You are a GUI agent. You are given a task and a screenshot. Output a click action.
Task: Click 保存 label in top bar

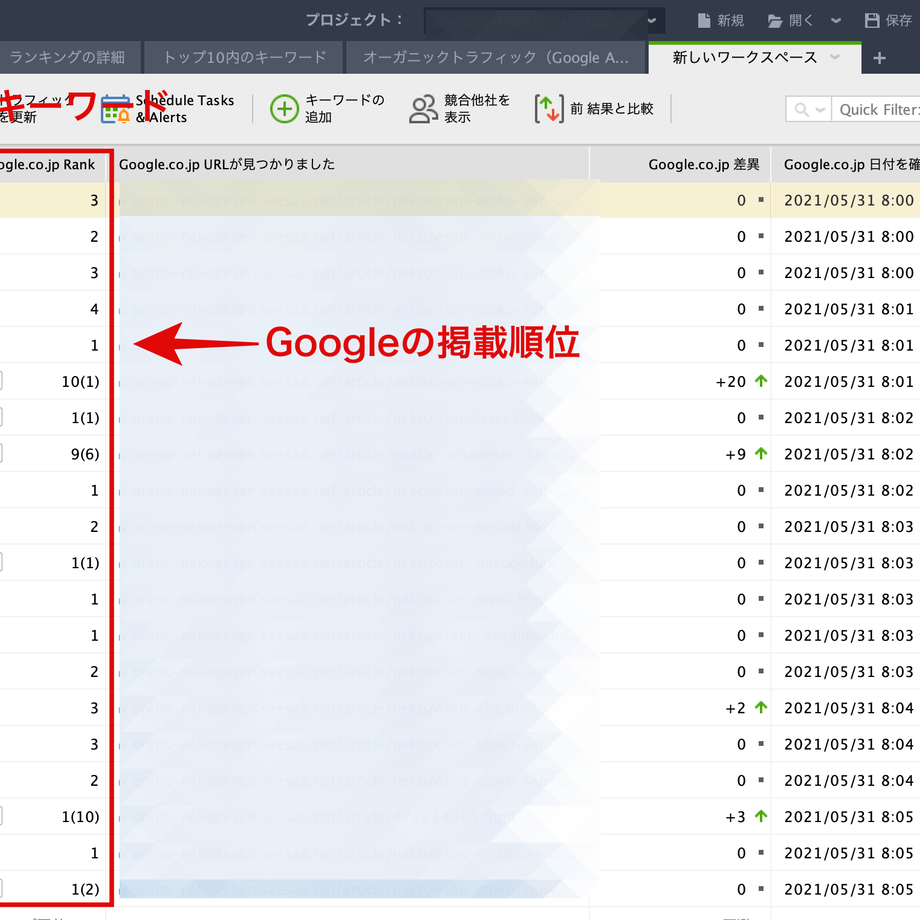pyautogui.click(x=898, y=21)
